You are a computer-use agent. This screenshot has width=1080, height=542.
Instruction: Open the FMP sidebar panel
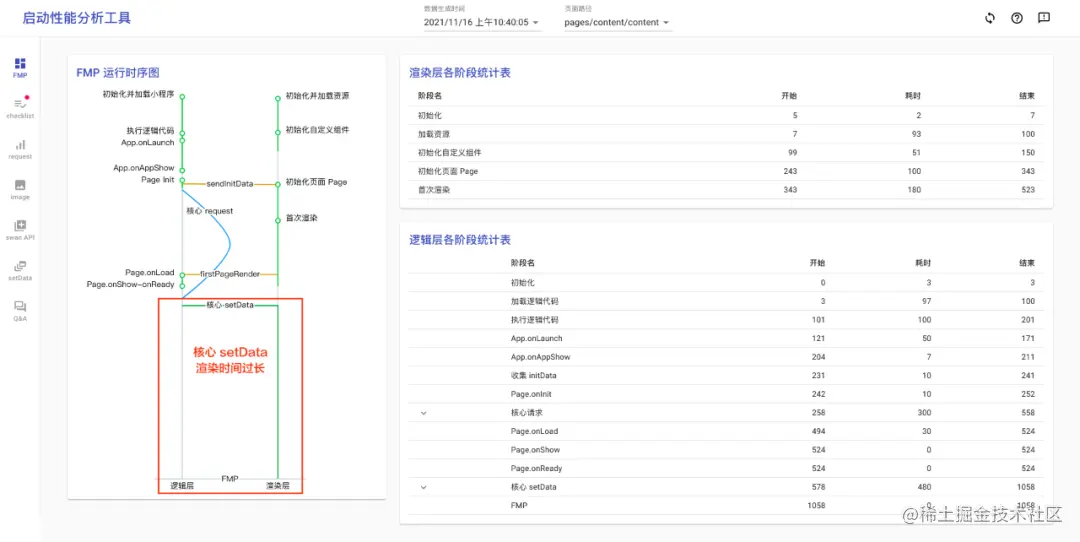coord(20,67)
